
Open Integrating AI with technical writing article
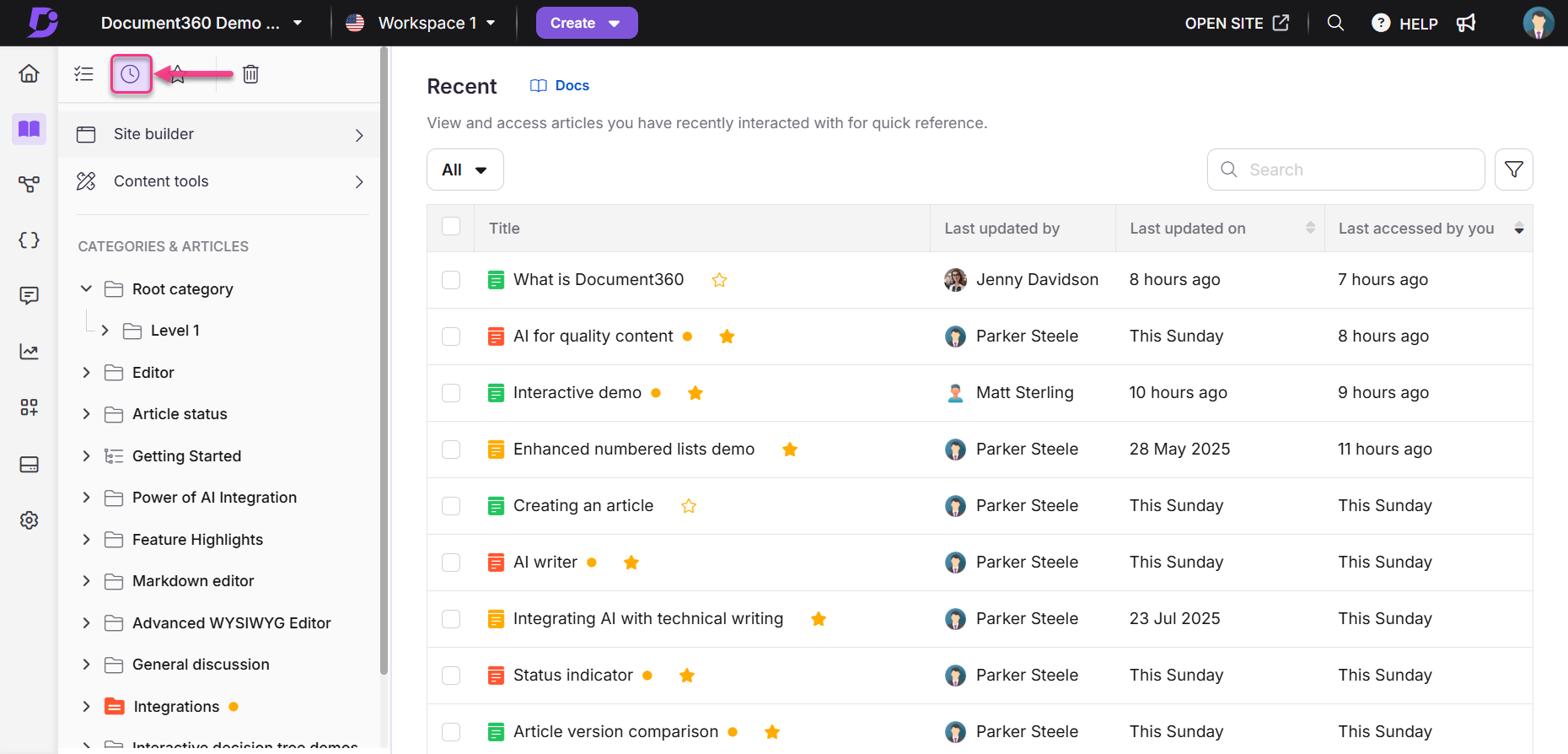(647, 619)
